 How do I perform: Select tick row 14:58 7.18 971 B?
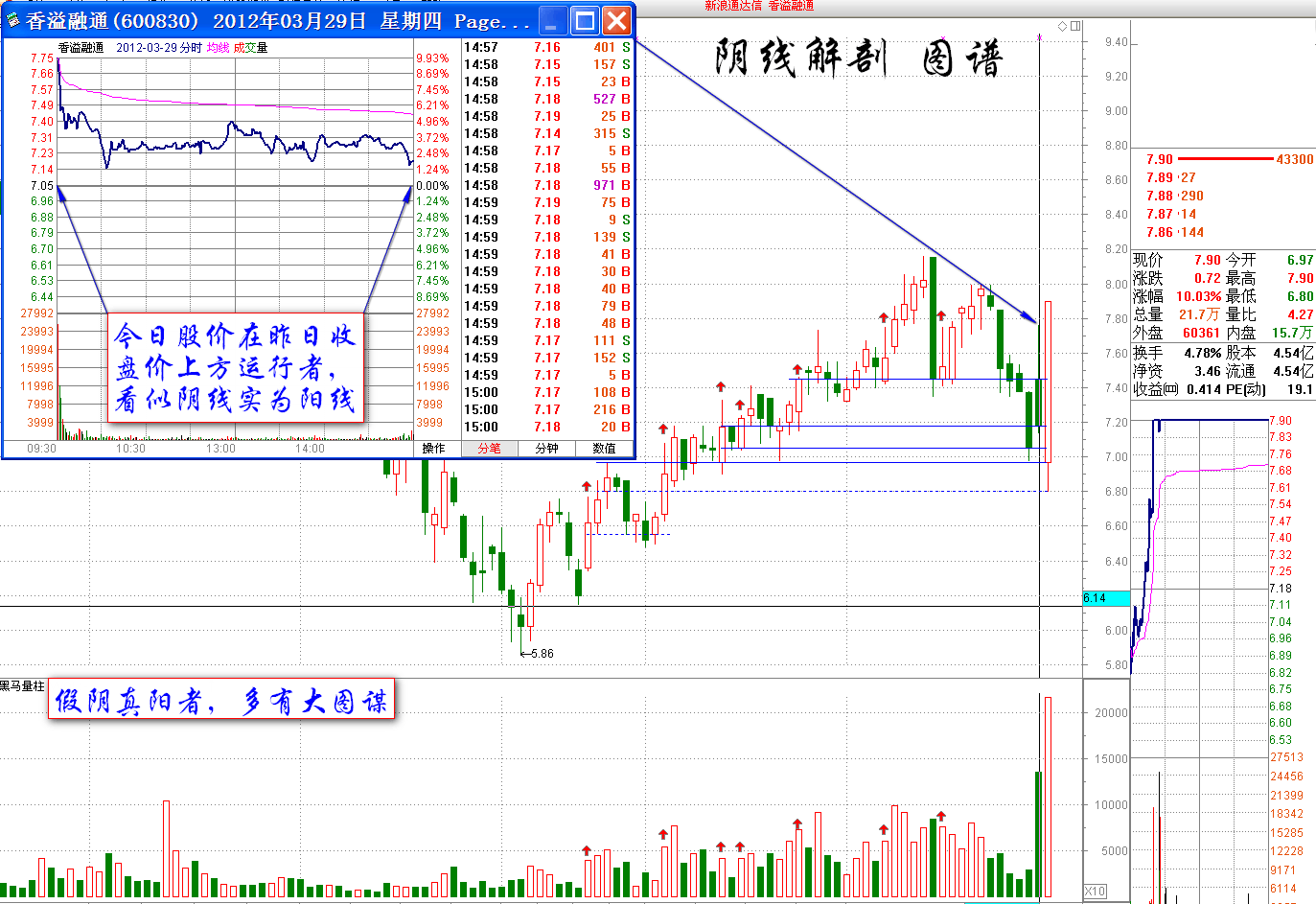pyautogui.click(x=547, y=185)
